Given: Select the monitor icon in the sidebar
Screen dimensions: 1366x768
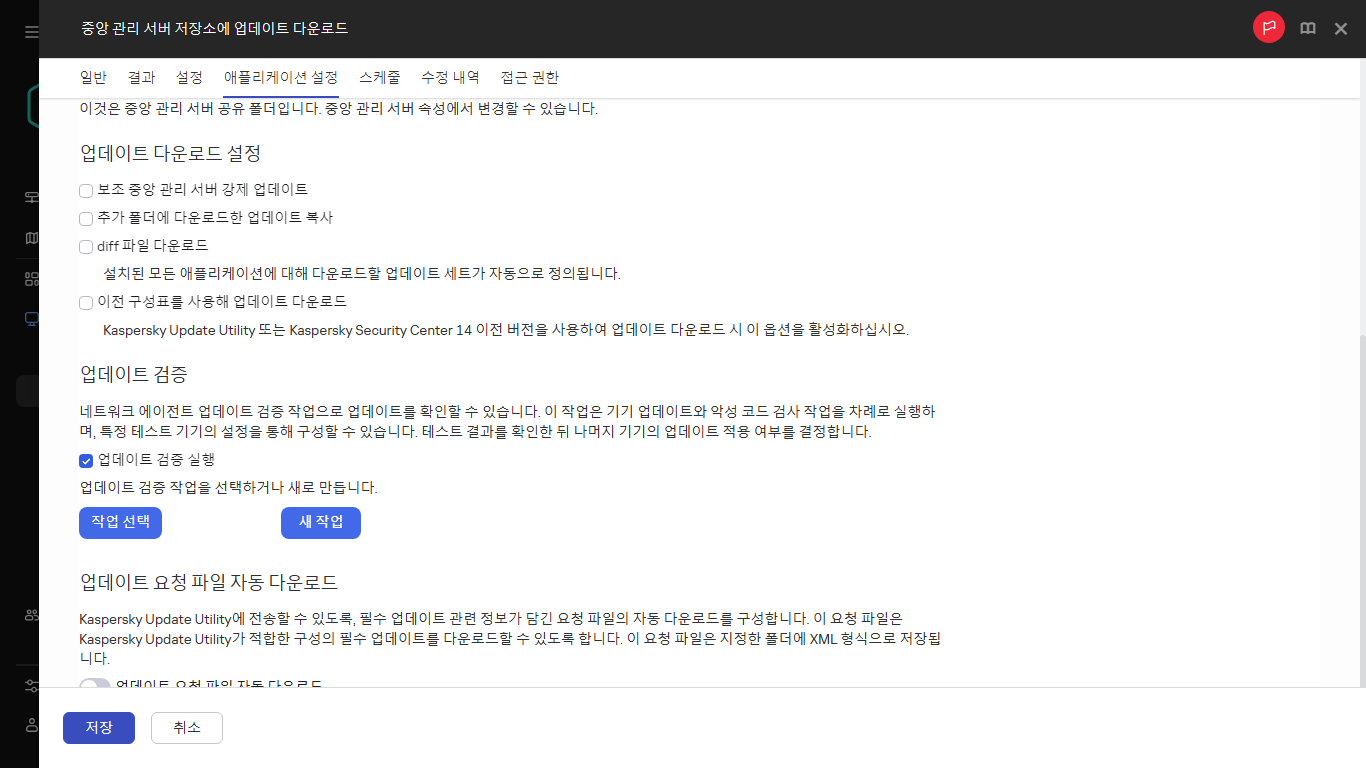Looking at the screenshot, I should point(30,317).
